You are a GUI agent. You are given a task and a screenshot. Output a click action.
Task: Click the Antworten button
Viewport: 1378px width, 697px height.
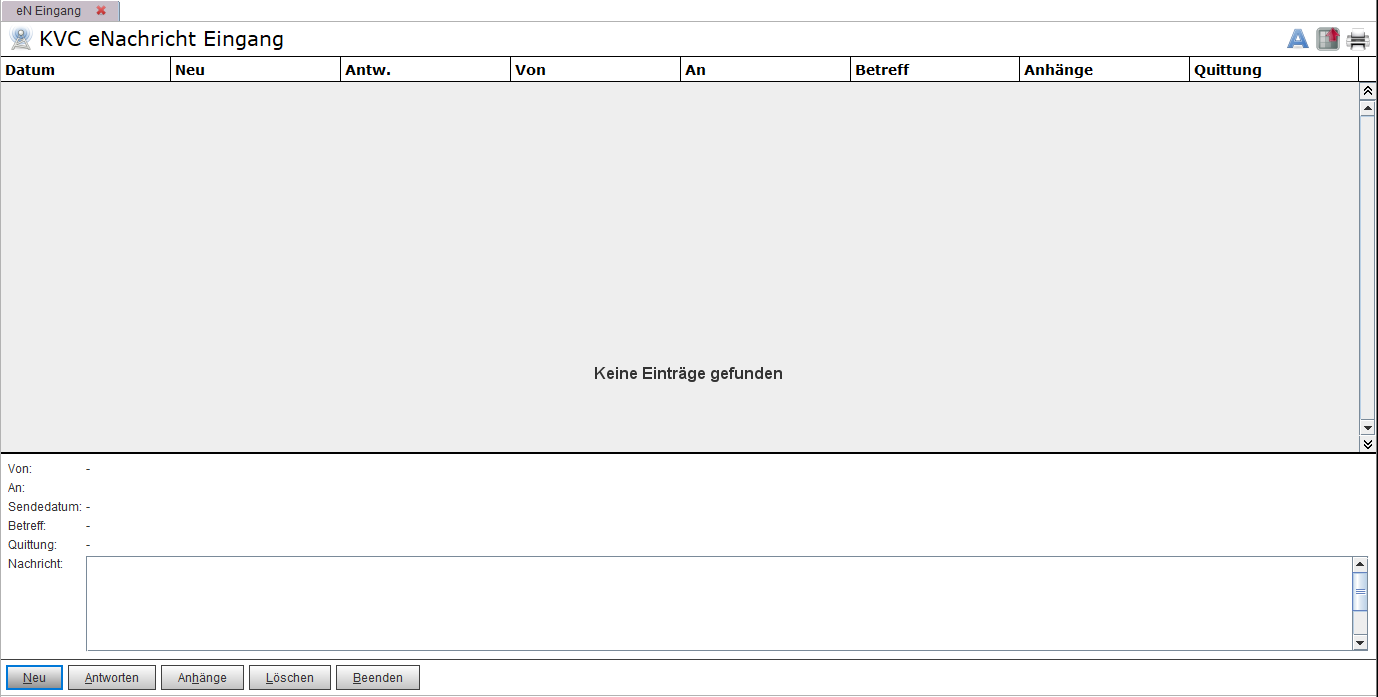pos(111,678)
